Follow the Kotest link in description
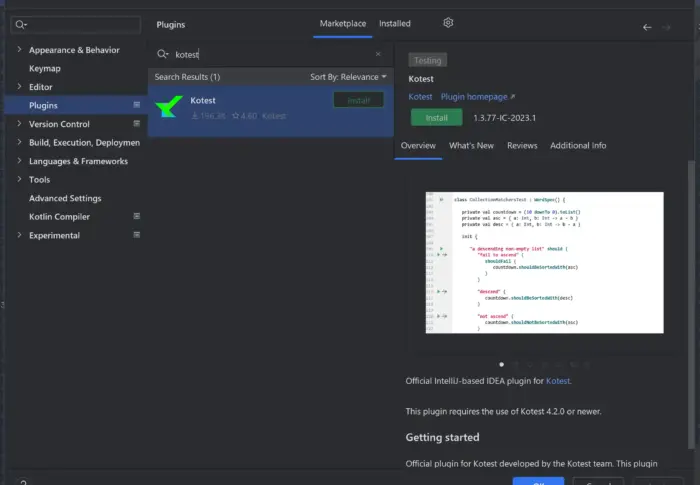This screenshot has width=700, height=485. 558,381
